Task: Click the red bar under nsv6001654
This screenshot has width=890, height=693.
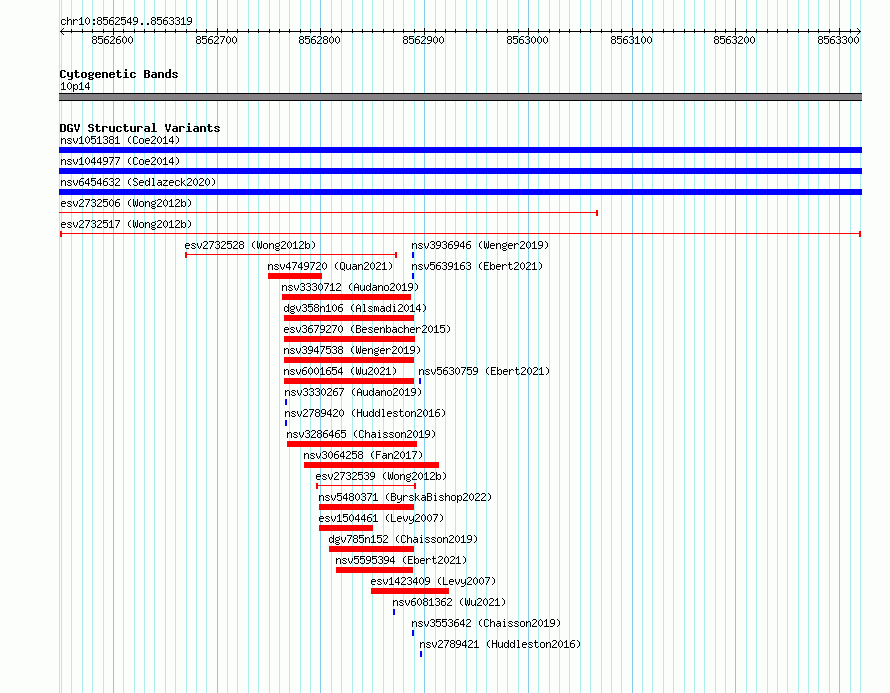Action: [x=349, y=381]
